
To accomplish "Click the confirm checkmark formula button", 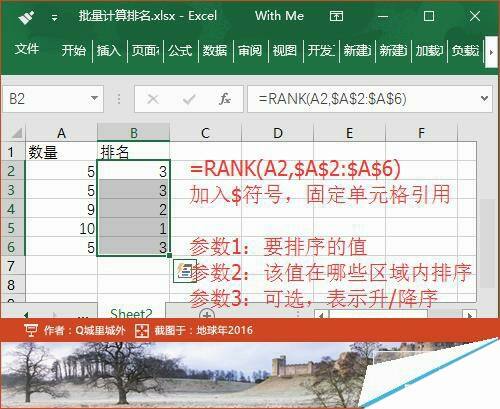I will click(189, 99).
